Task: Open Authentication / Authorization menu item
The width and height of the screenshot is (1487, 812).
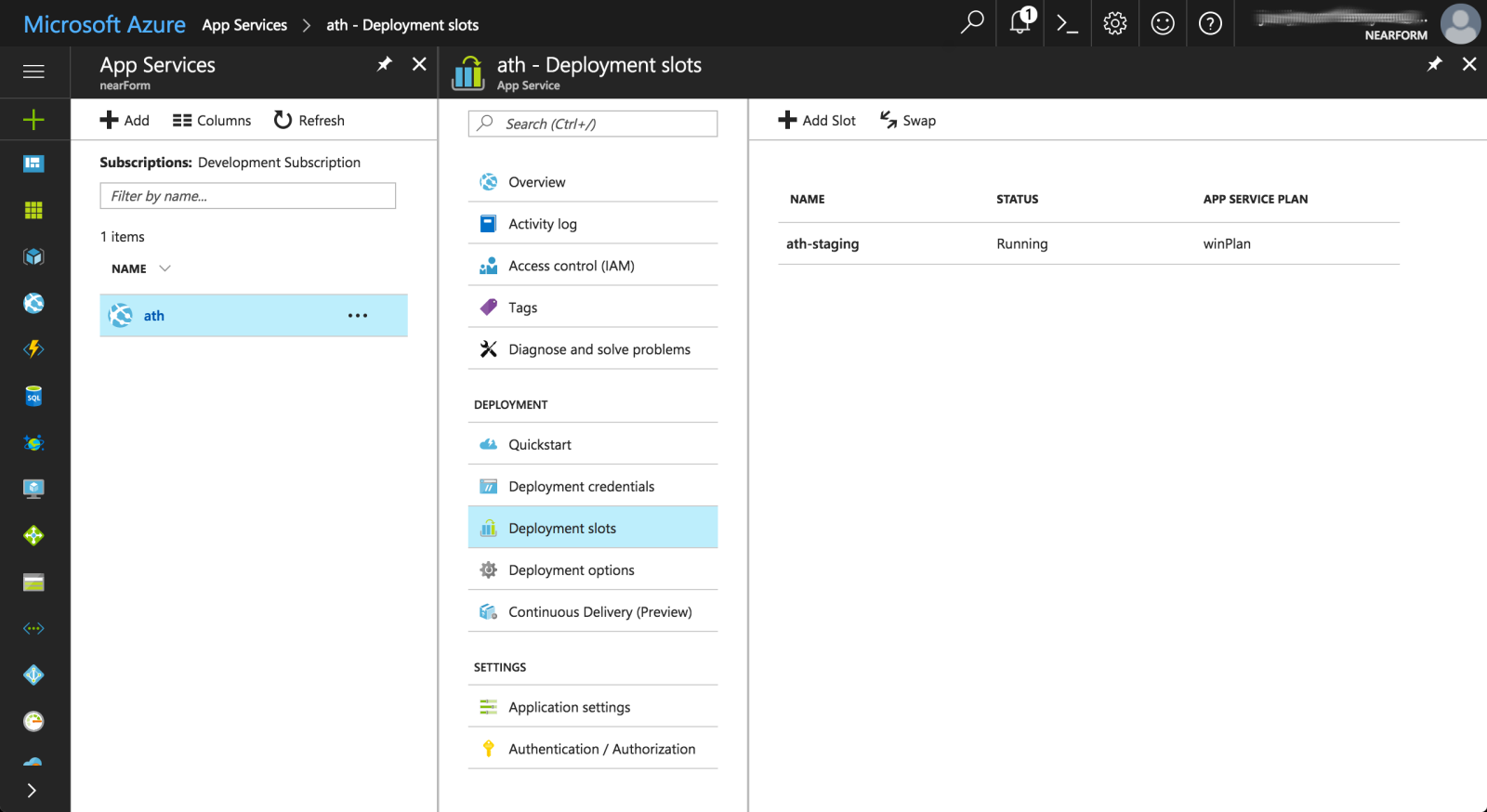Action: [593, 749]
